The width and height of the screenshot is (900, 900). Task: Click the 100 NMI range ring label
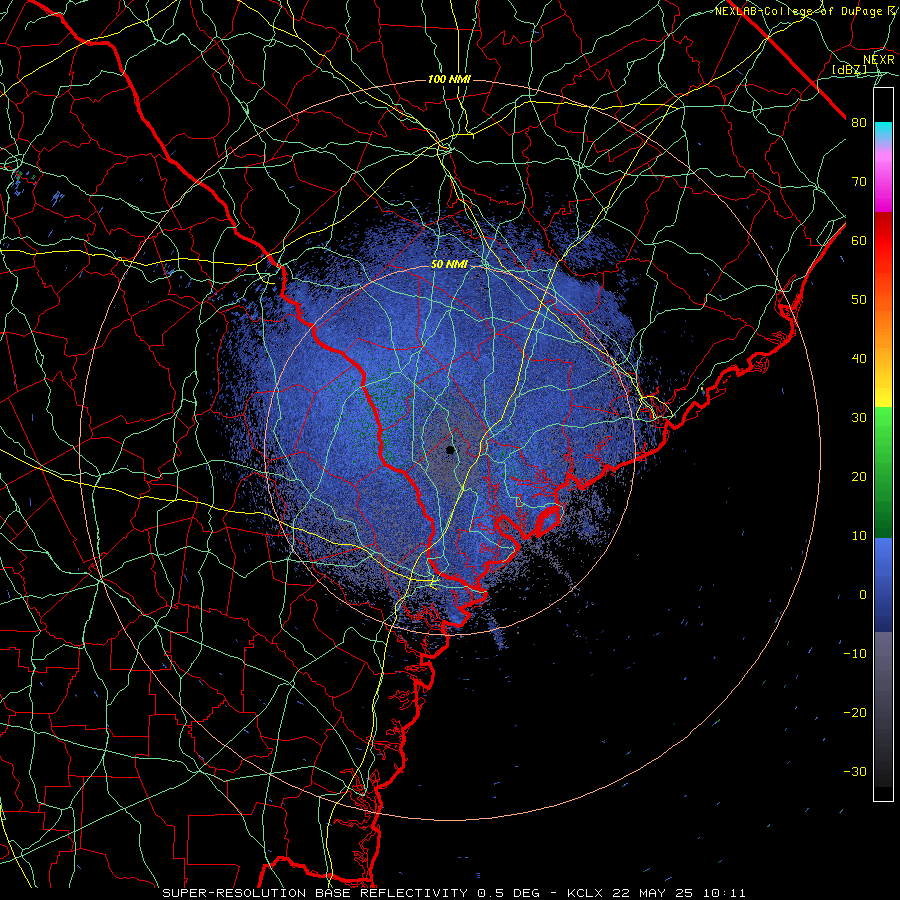(x=449, y=79)
